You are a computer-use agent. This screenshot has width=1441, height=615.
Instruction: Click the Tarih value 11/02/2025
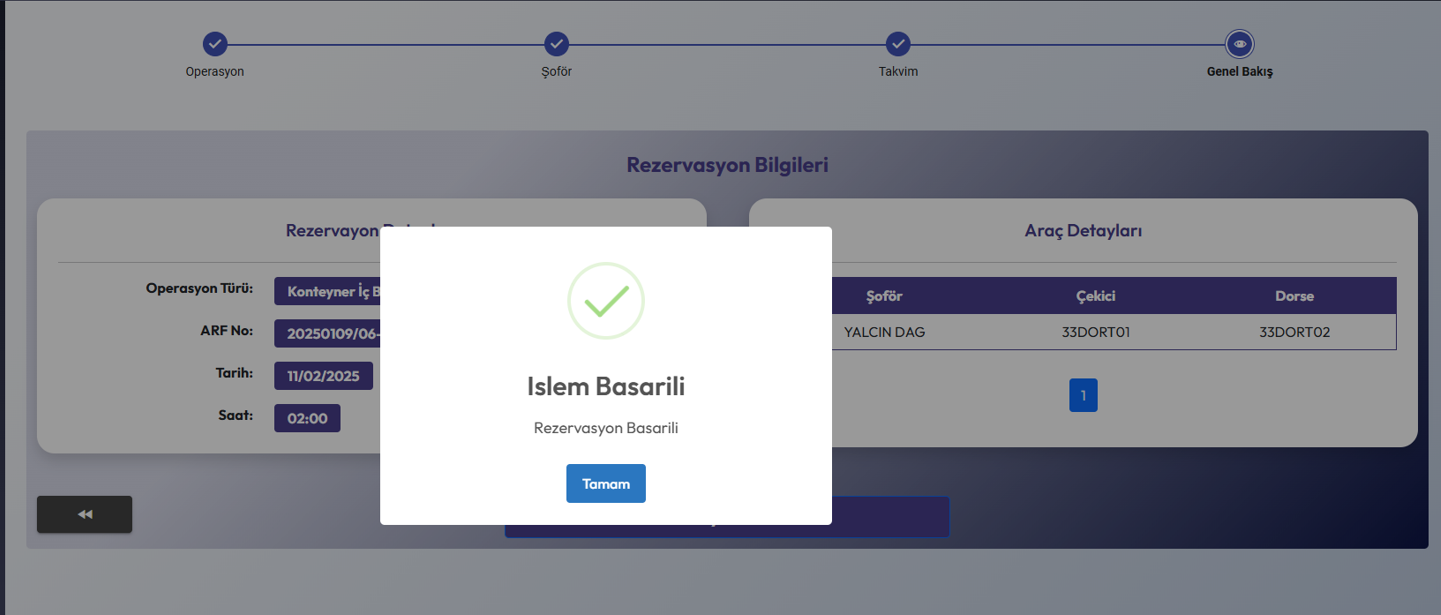[323, 376]
